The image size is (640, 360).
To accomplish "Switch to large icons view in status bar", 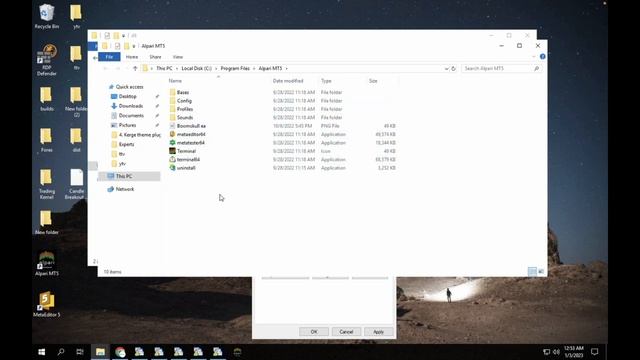I will click(x=541, y=271).
